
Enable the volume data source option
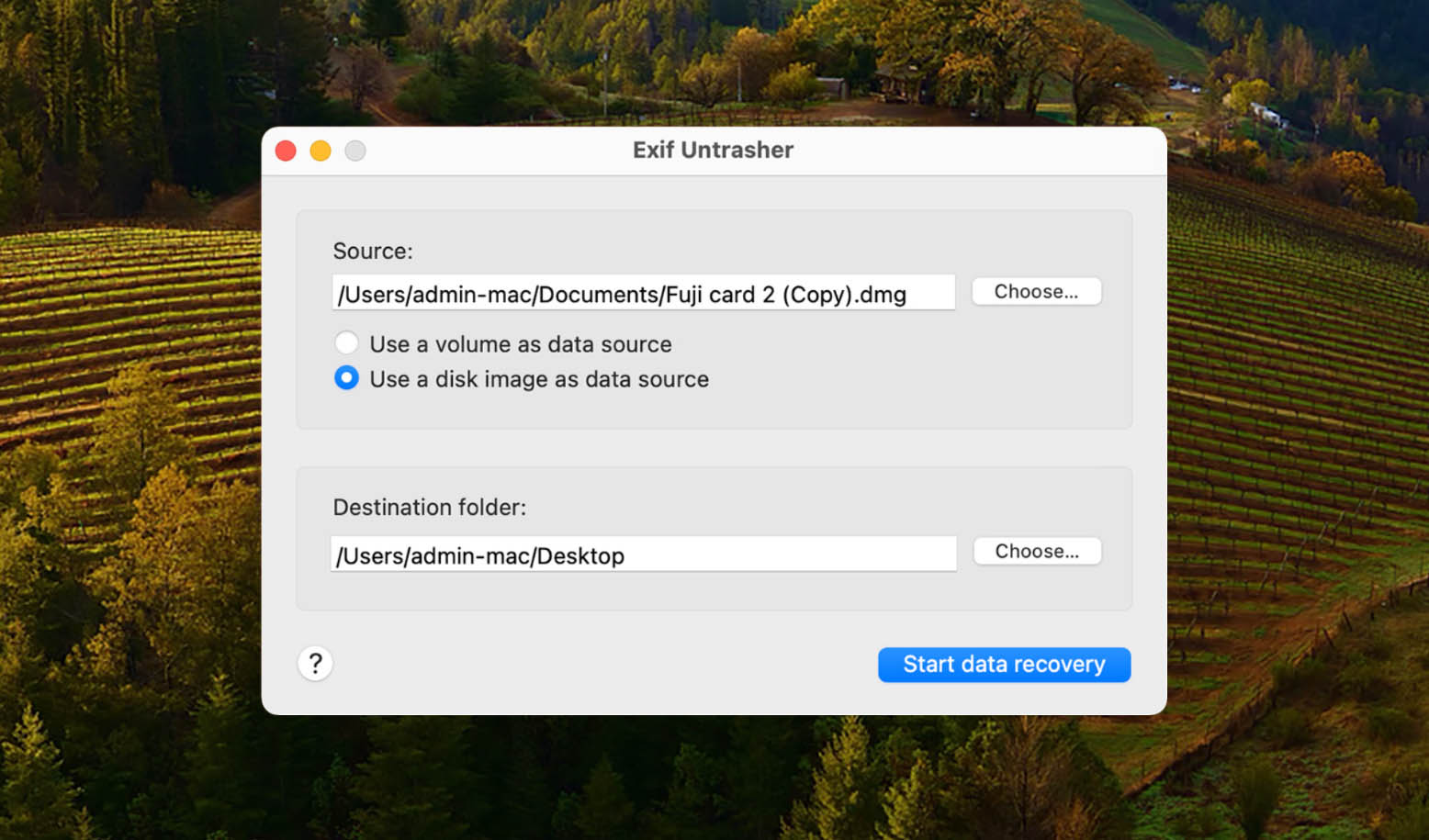[346, 342]
